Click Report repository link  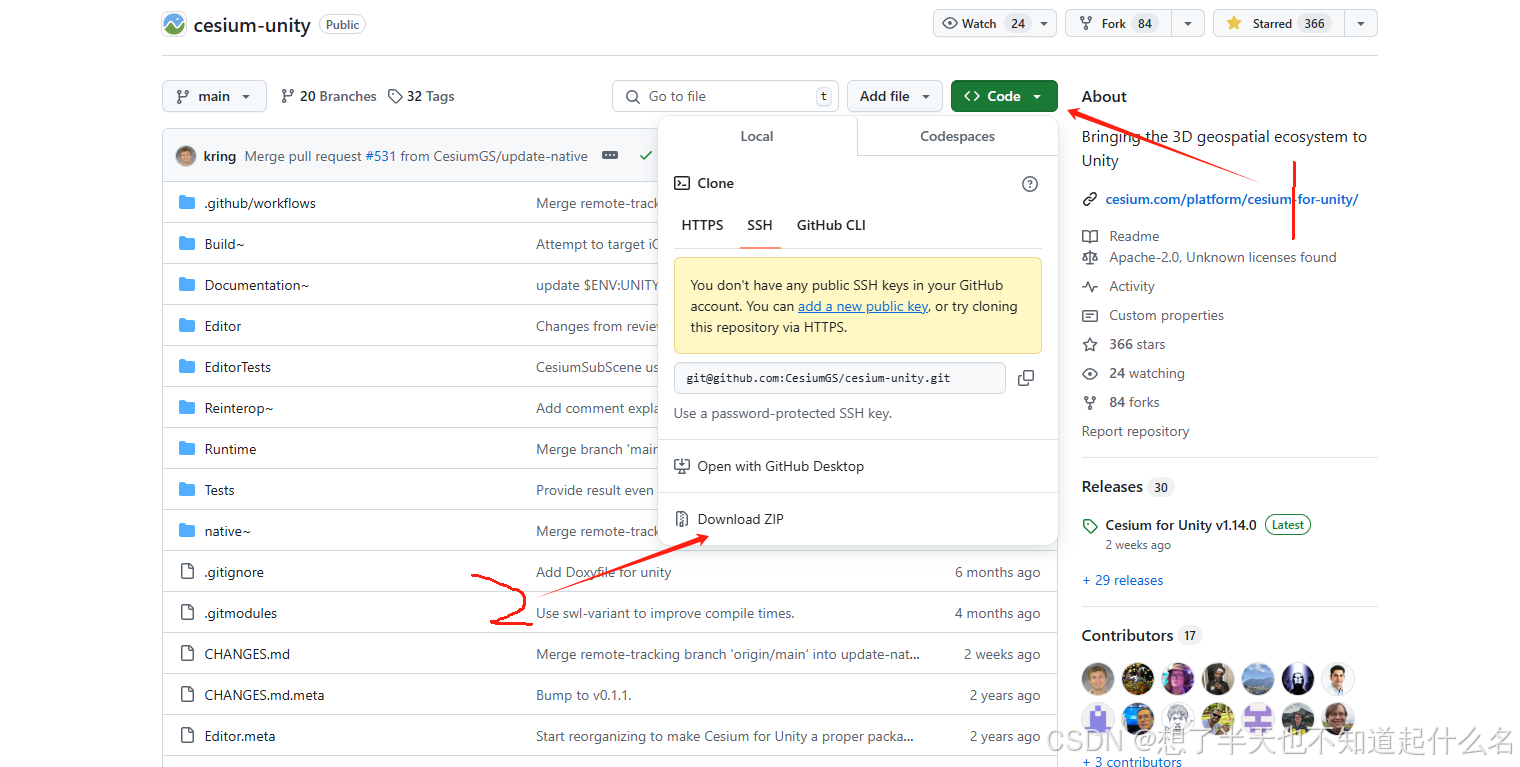tap(1135, 431)
